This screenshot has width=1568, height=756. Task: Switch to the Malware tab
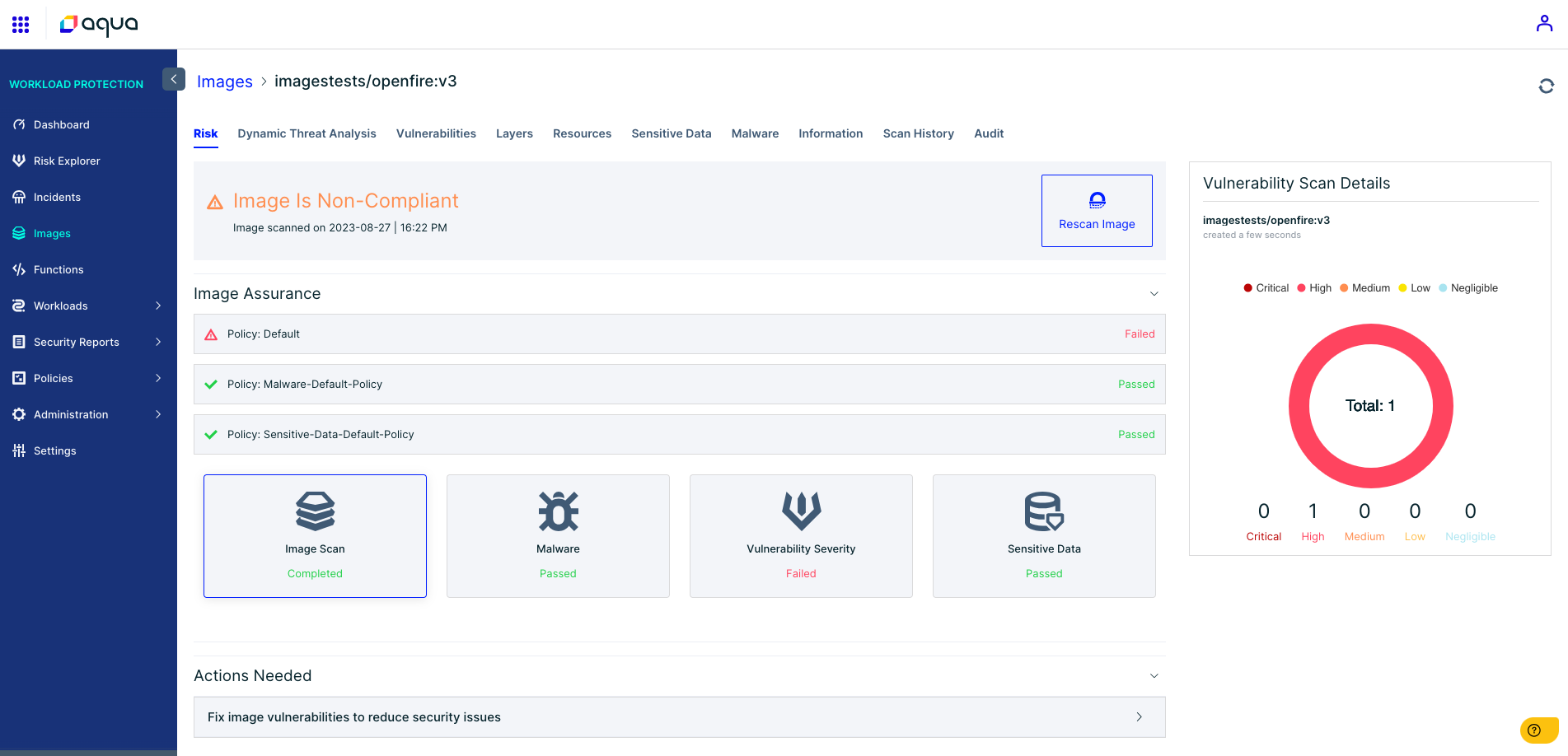tap(755, 133)
